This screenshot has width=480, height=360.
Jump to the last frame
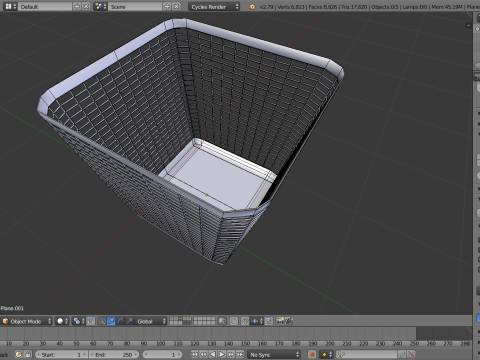240,354
